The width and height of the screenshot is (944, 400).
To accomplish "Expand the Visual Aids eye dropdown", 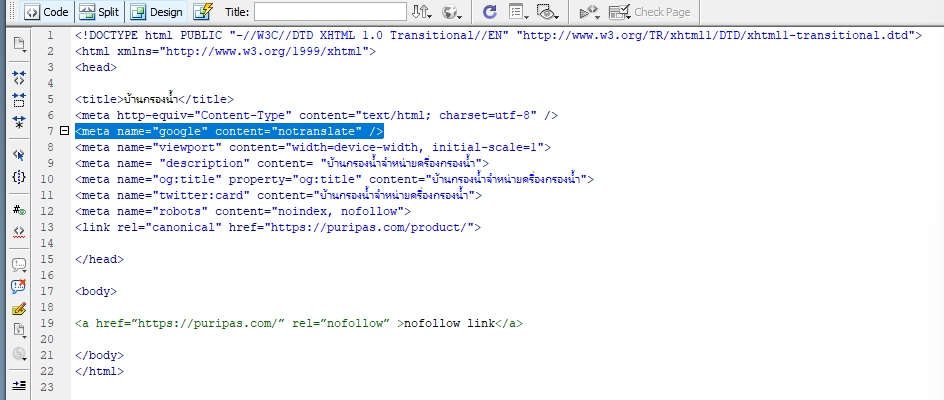I will click(x=547, y=12).
